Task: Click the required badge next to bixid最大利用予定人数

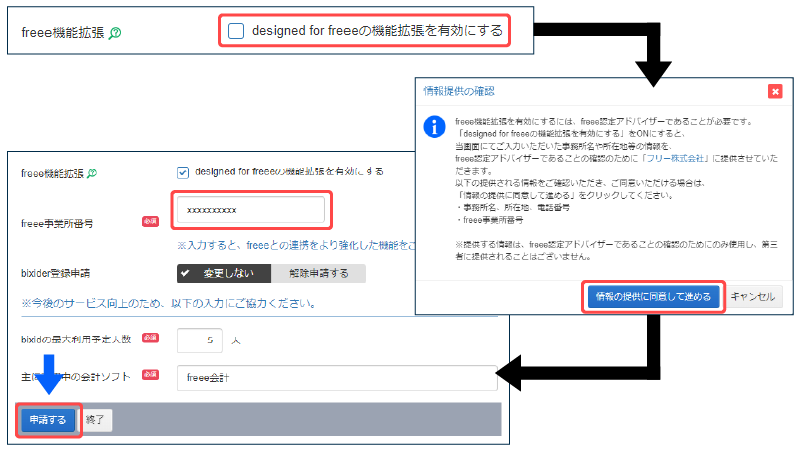Action: coord(150,338)
